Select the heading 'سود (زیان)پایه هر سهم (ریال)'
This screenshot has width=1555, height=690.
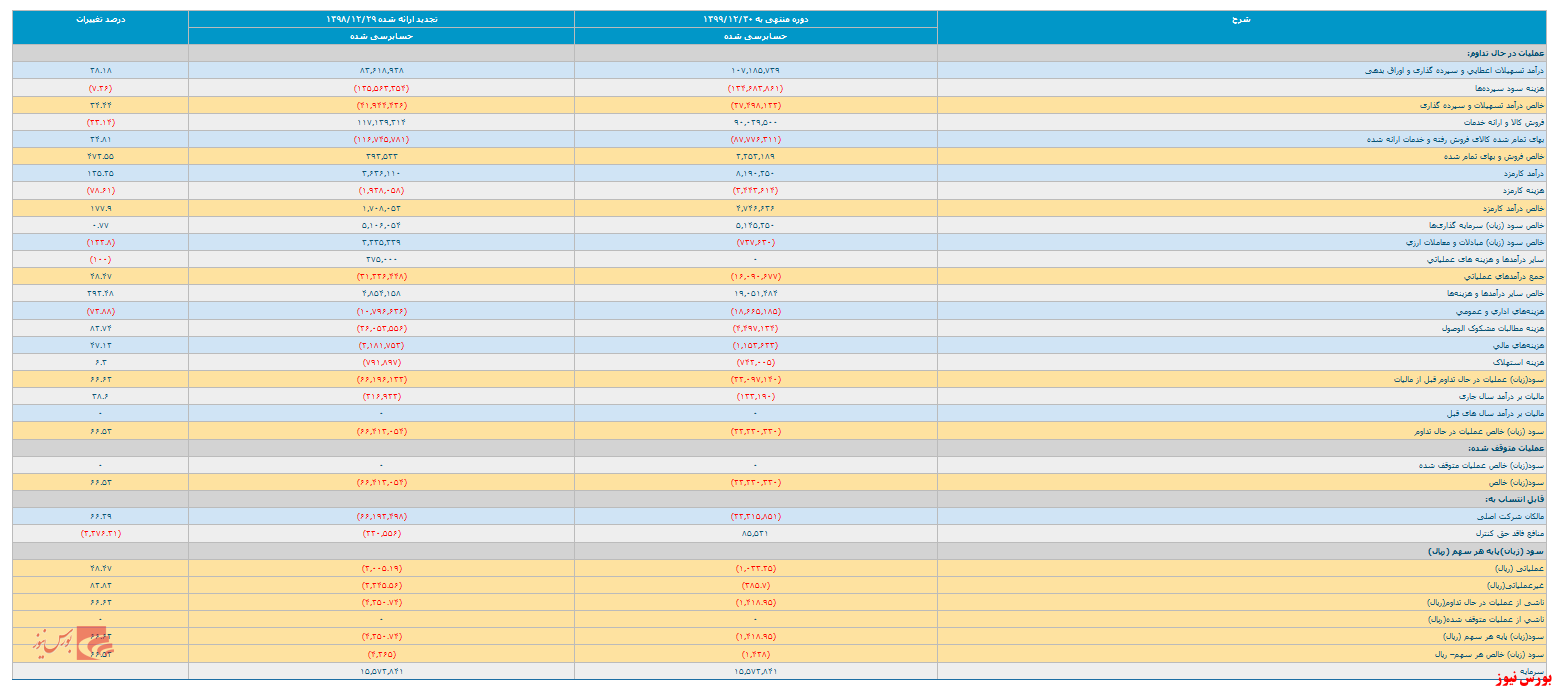click(x=1486, y=550)
